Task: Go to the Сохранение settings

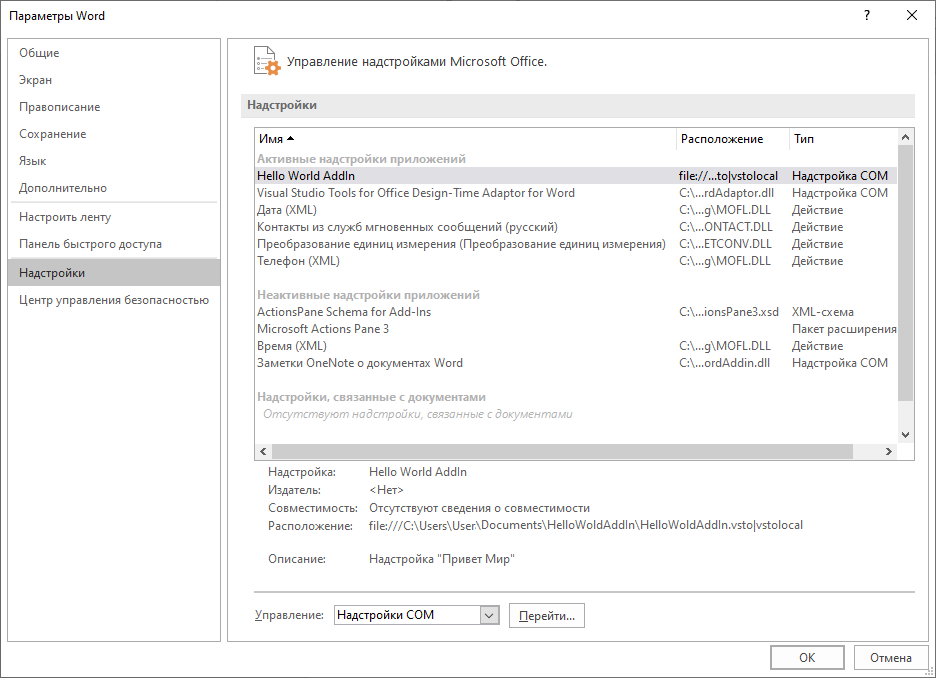Action: coord(53,134)
